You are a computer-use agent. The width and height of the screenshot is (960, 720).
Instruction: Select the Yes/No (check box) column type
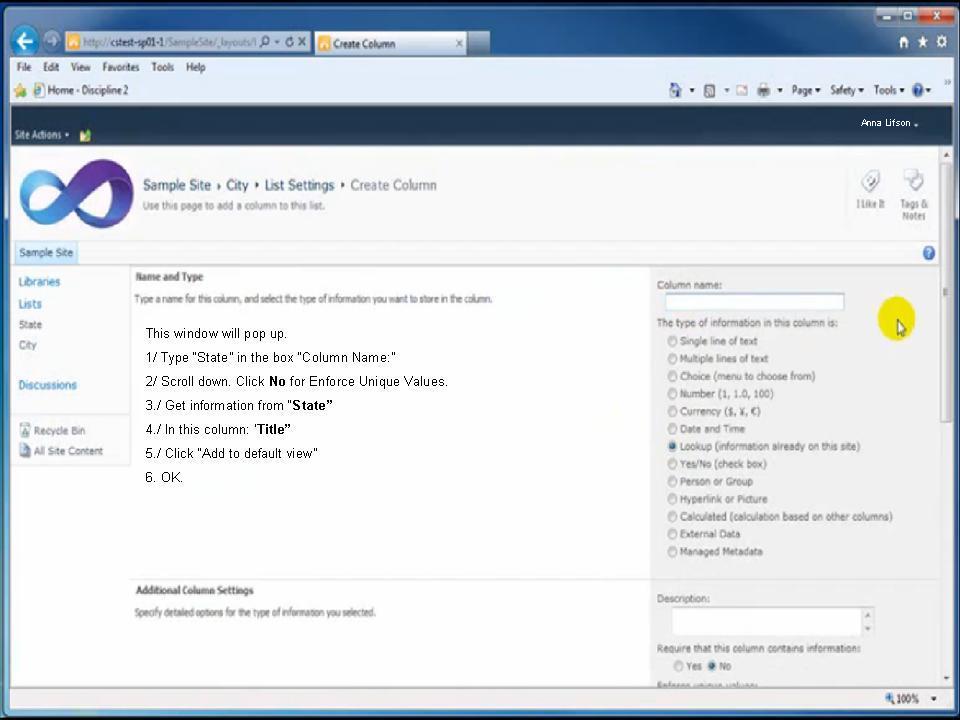(x=672, y=464)
